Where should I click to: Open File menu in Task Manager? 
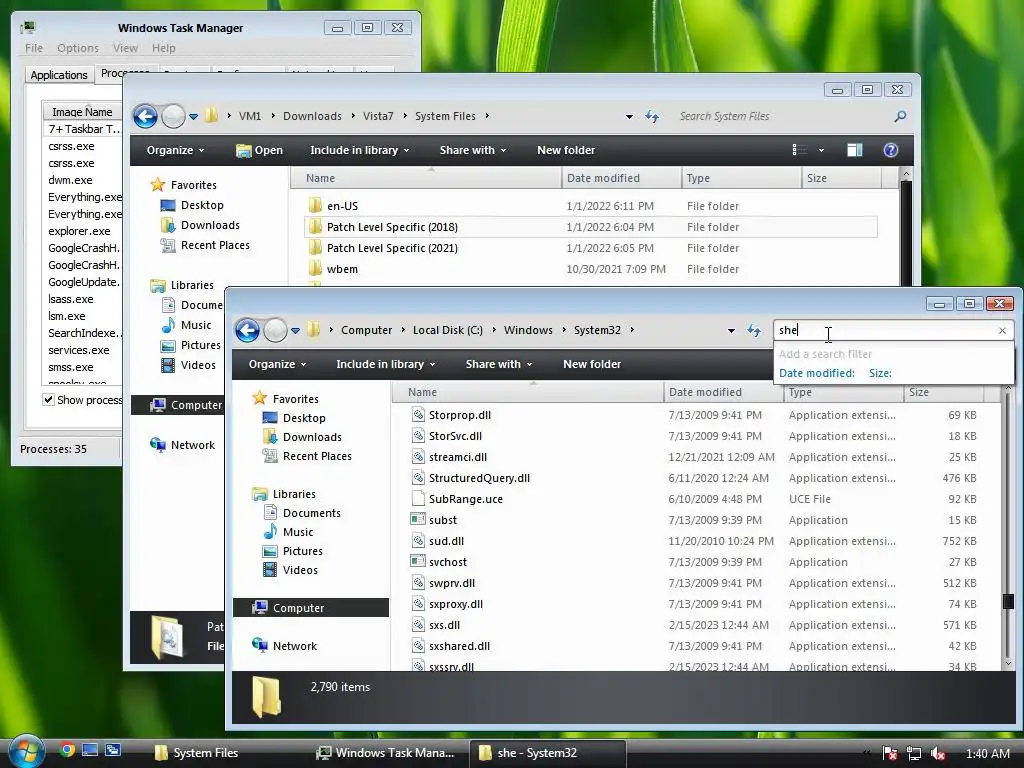pyautogui.click(x=34, y=48)
